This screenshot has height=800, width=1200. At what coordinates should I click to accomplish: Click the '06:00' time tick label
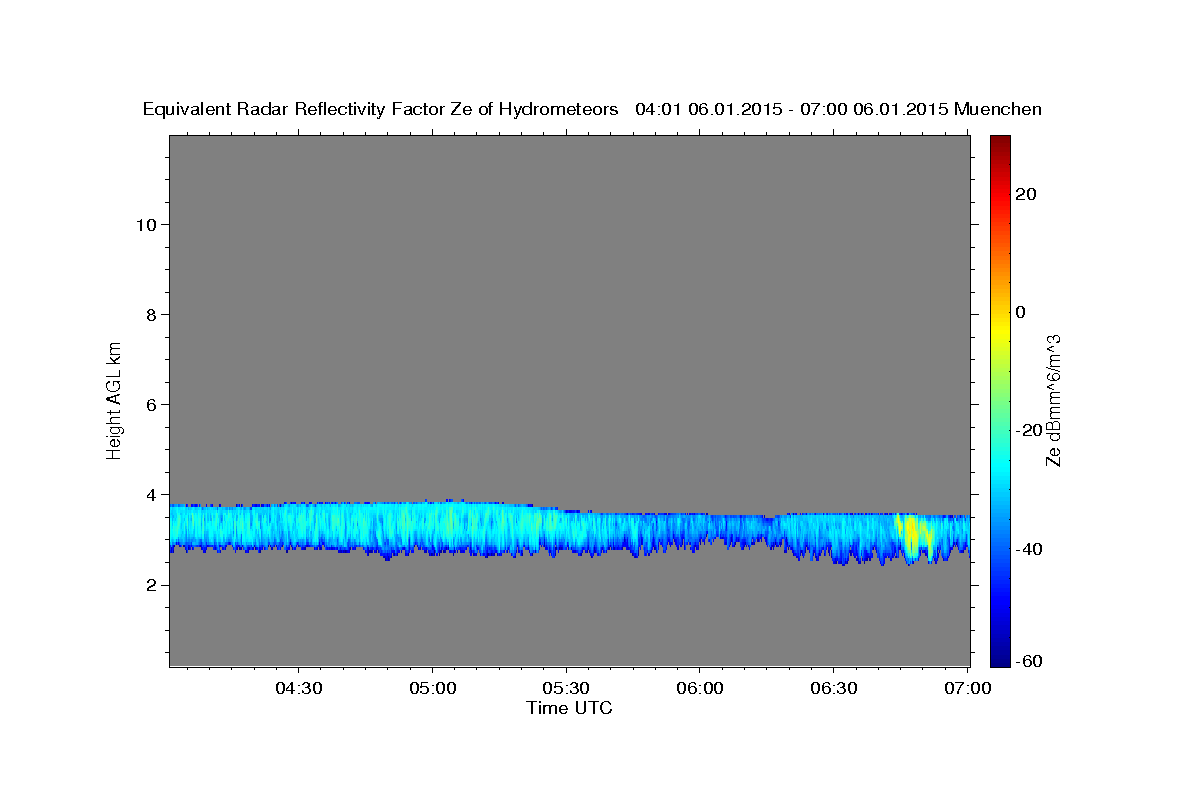(x=700, y=688)
